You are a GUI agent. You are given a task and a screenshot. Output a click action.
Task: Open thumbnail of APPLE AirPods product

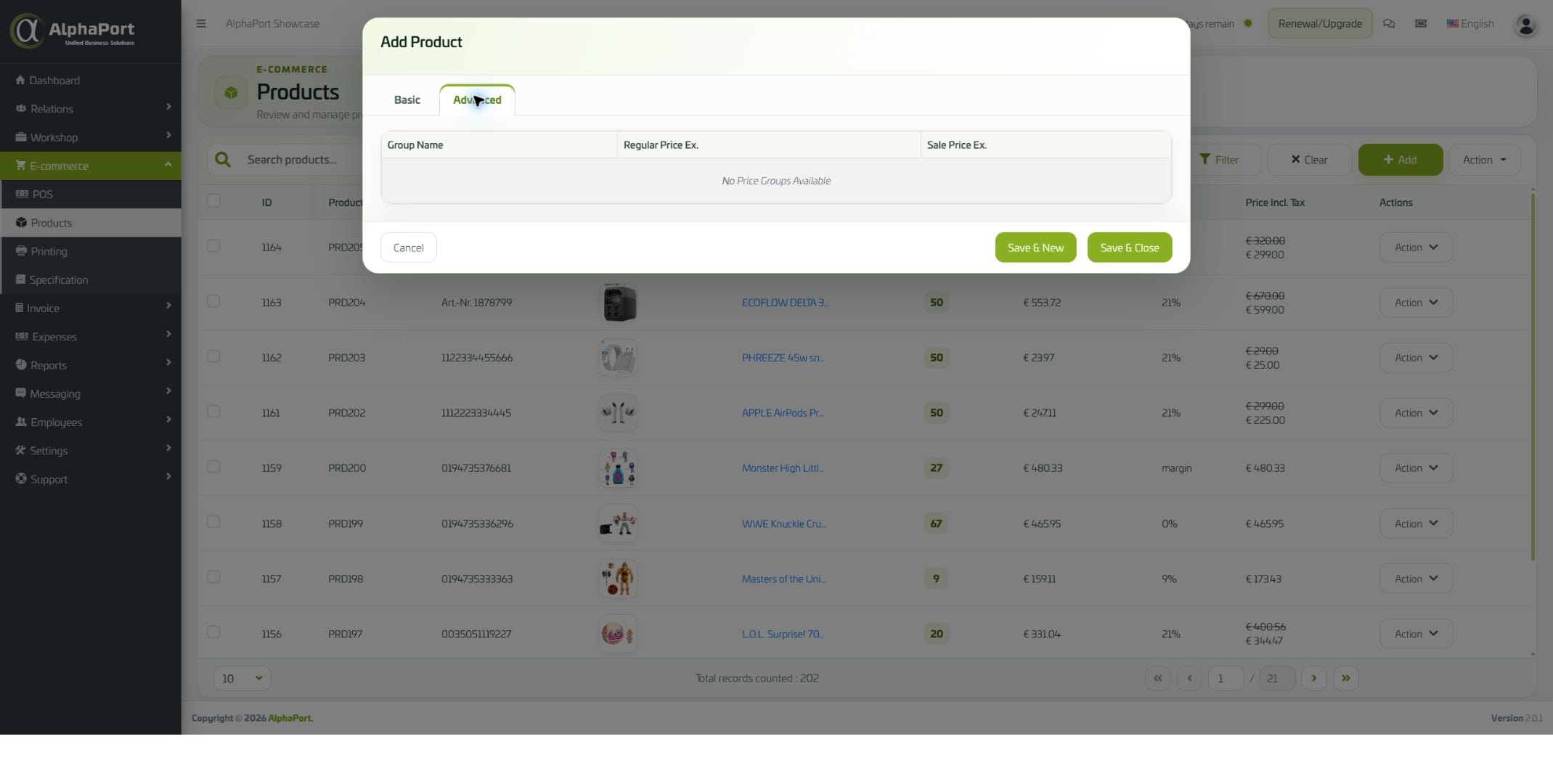coord(618,413)
